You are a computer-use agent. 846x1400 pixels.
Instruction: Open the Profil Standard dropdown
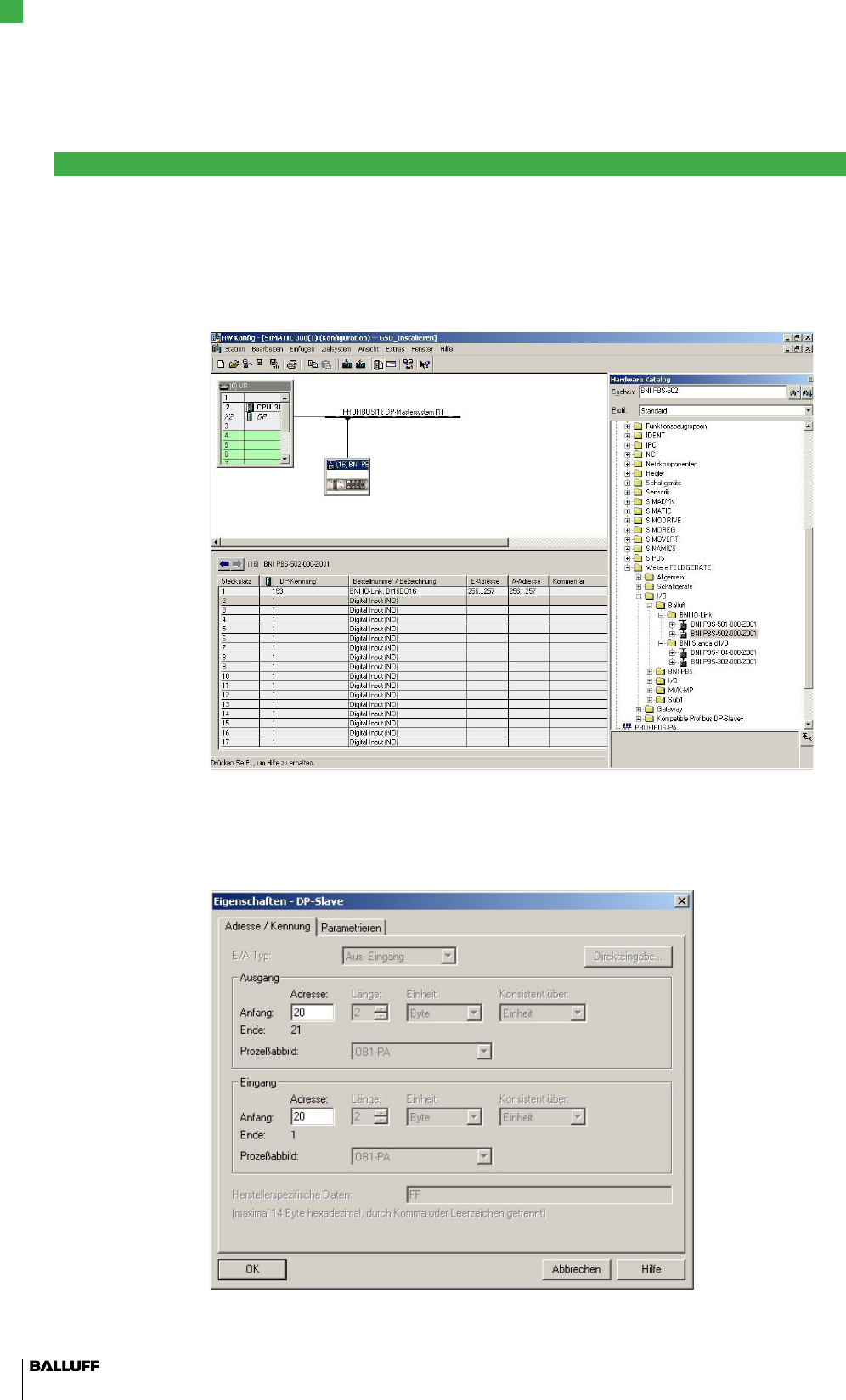[808, 410]
